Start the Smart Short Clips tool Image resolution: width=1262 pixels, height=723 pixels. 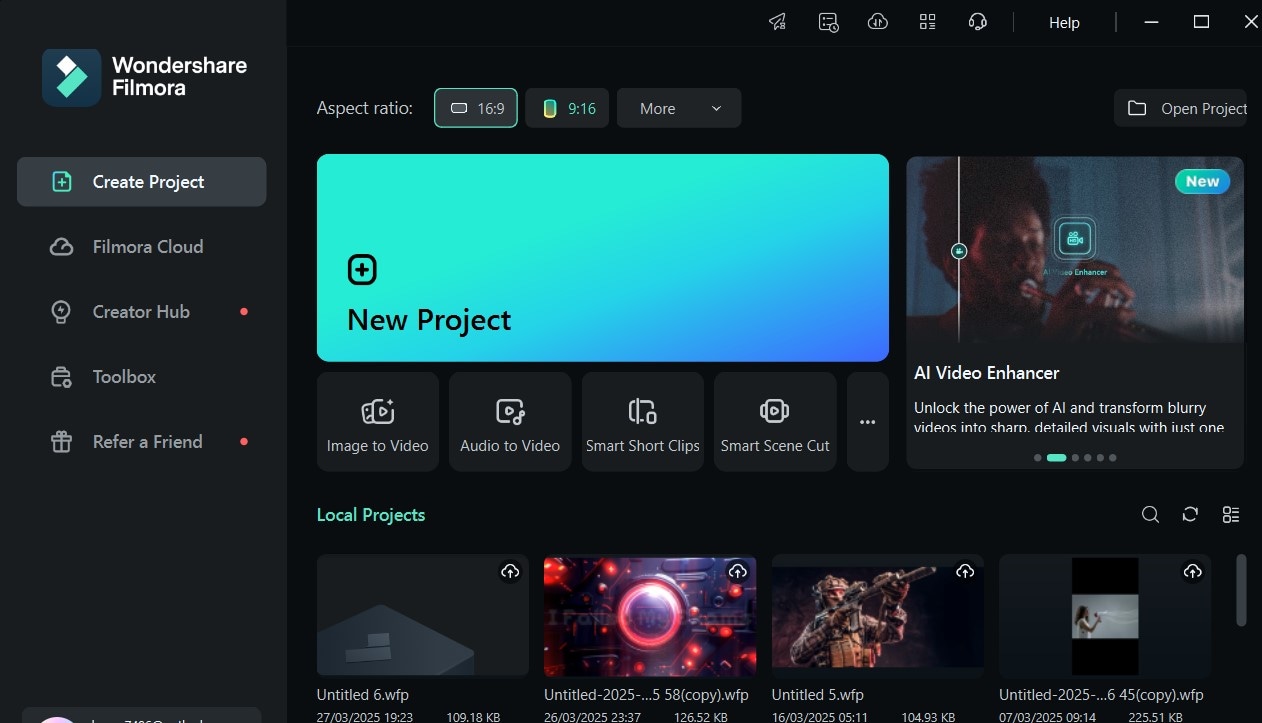[x=643, y=422]
